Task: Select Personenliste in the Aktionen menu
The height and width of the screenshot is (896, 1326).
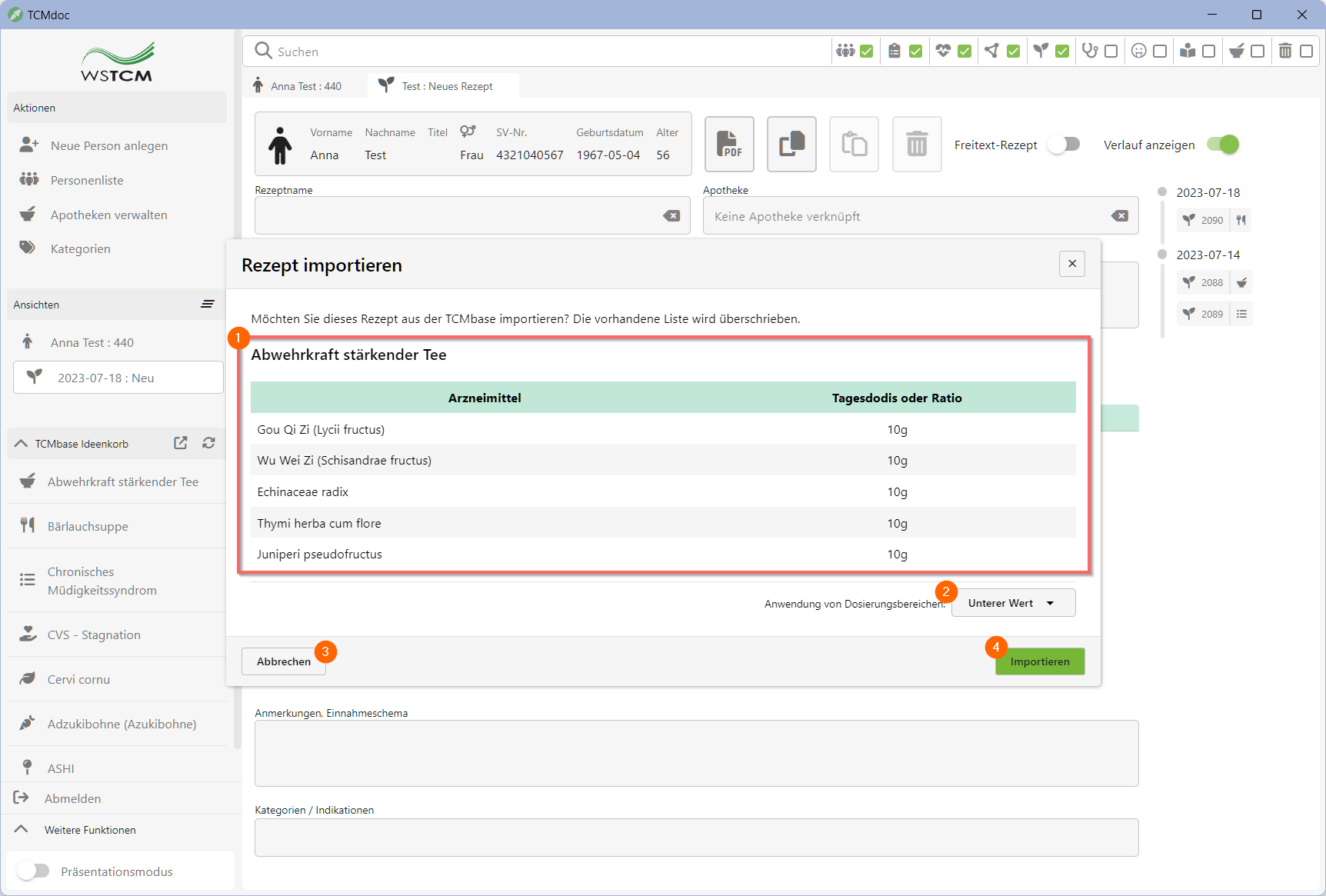Action: pos(87,180)
